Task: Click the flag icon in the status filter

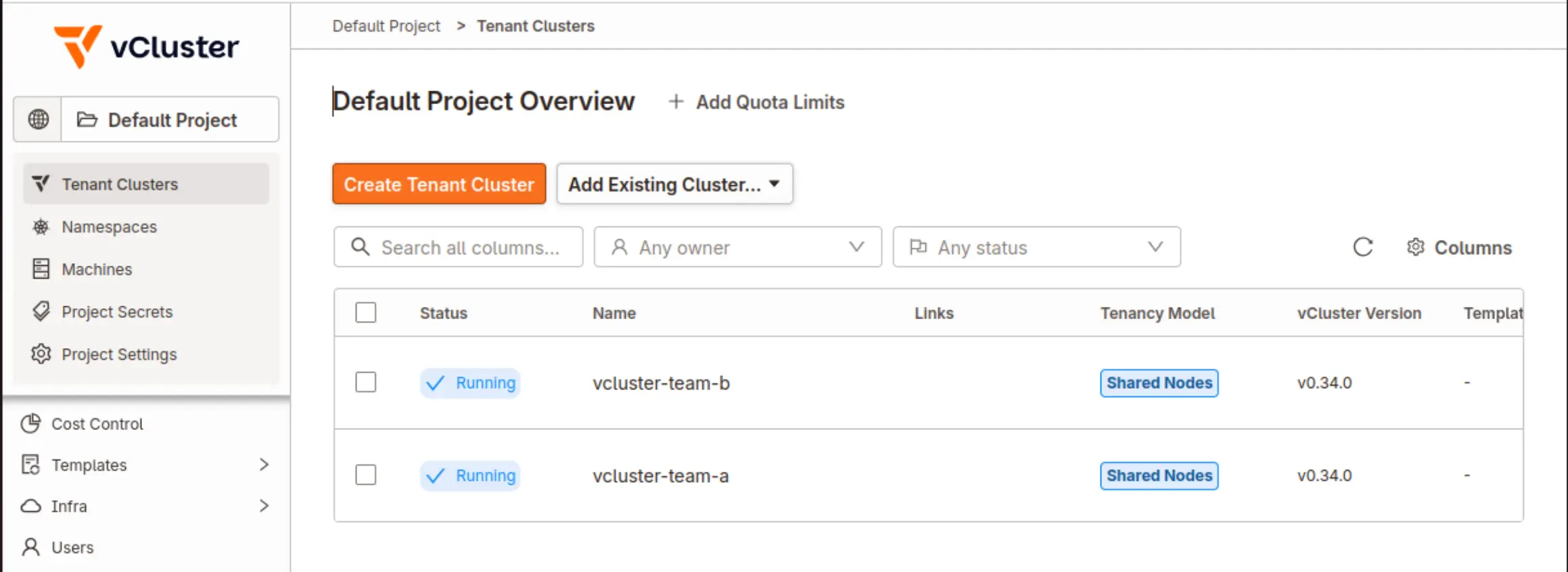Action: click(918, 247)
